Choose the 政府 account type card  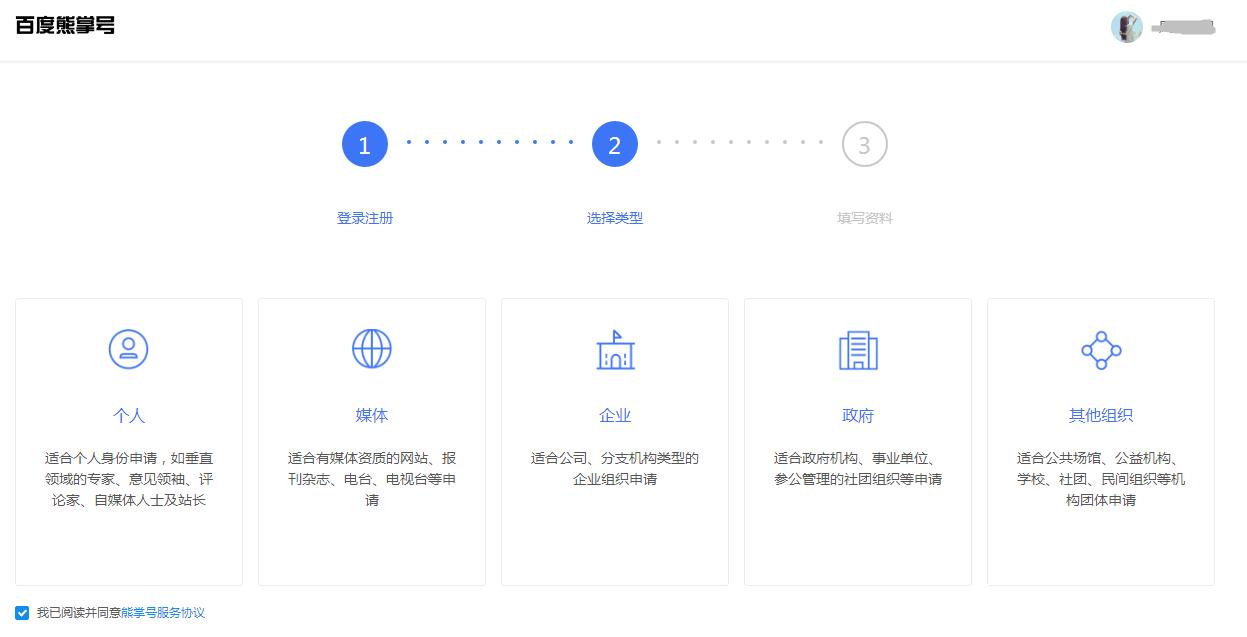coord(857,440)
